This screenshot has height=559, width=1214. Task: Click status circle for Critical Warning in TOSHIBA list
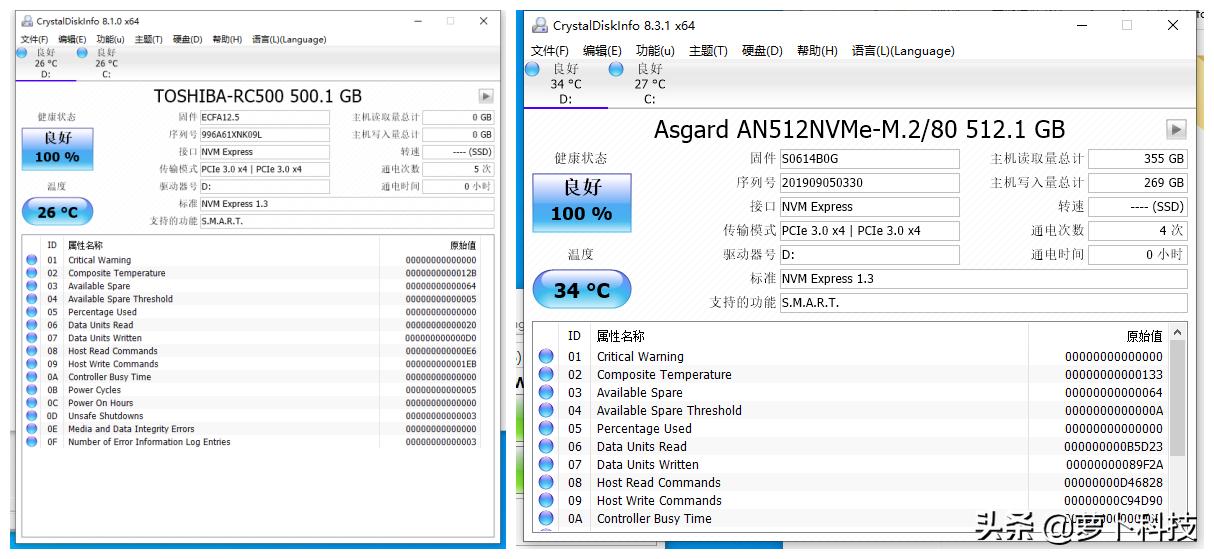pyautogui.click(x=32, y=260)
